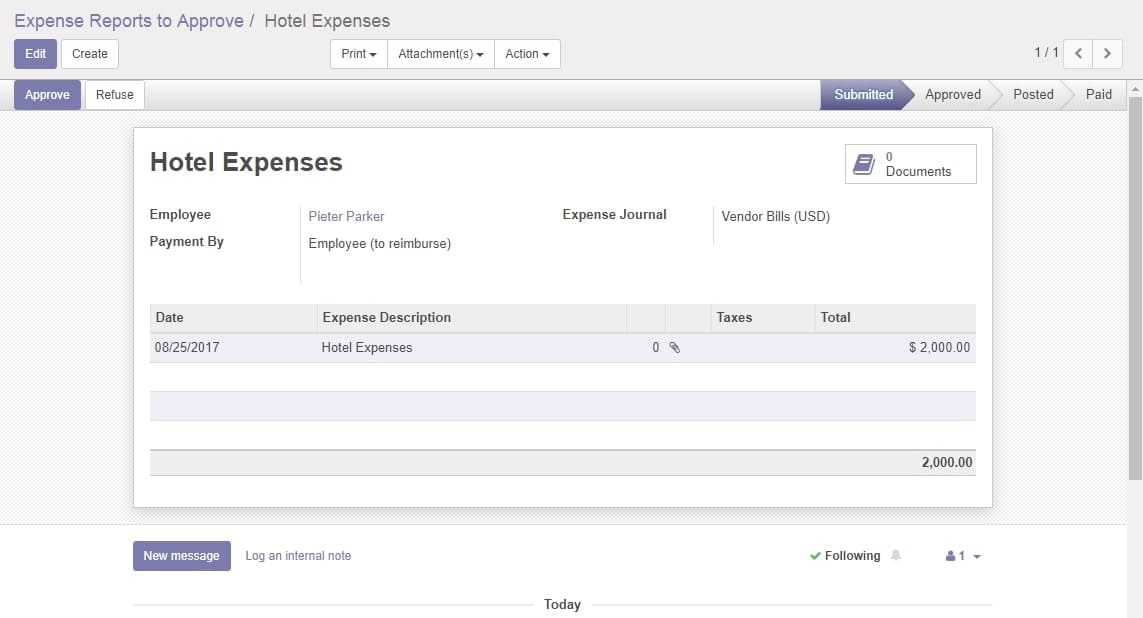The image size is (1143, 618).
Task: Click the Submitted status stage
Action: pos(863,95)
